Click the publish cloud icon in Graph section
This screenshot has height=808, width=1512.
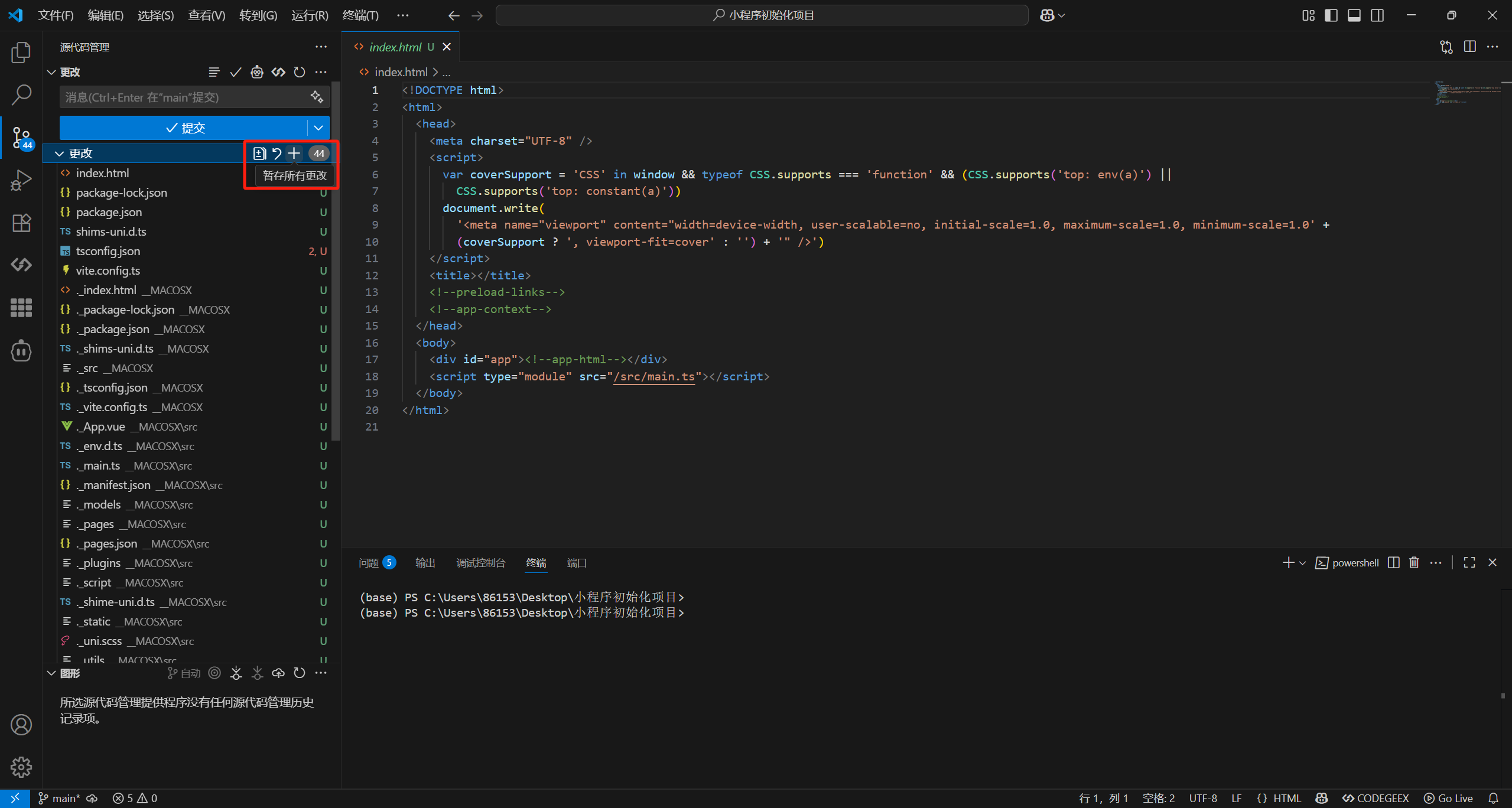[278, 673]
